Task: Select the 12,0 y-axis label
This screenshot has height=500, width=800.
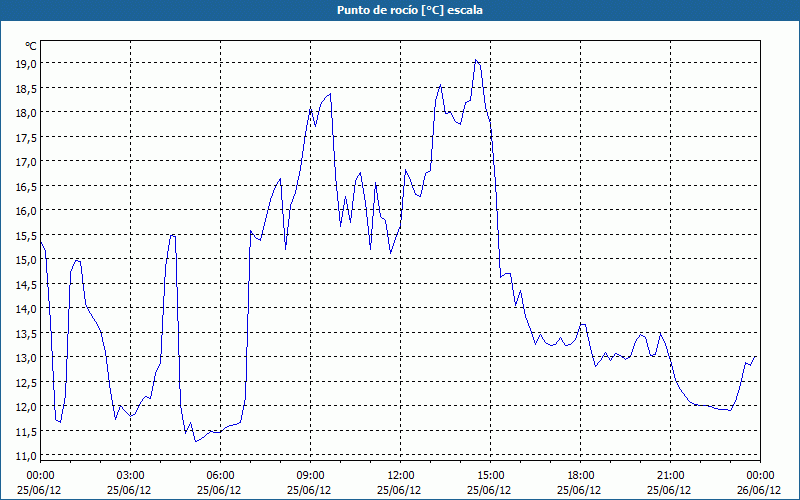Action: tap(26, 406)
